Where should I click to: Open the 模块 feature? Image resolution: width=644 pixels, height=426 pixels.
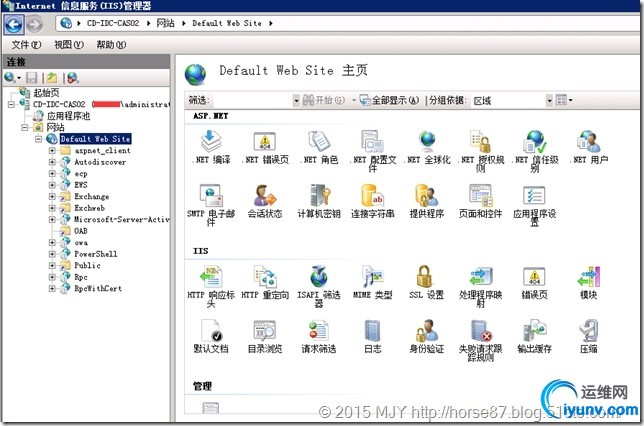tap(589, 283)
